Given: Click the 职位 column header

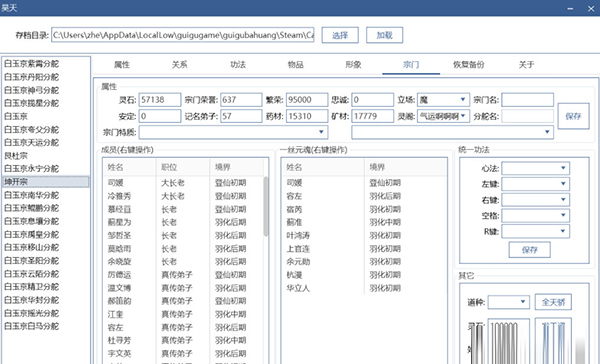Looking at the screenshot, I should pos(183,167).
